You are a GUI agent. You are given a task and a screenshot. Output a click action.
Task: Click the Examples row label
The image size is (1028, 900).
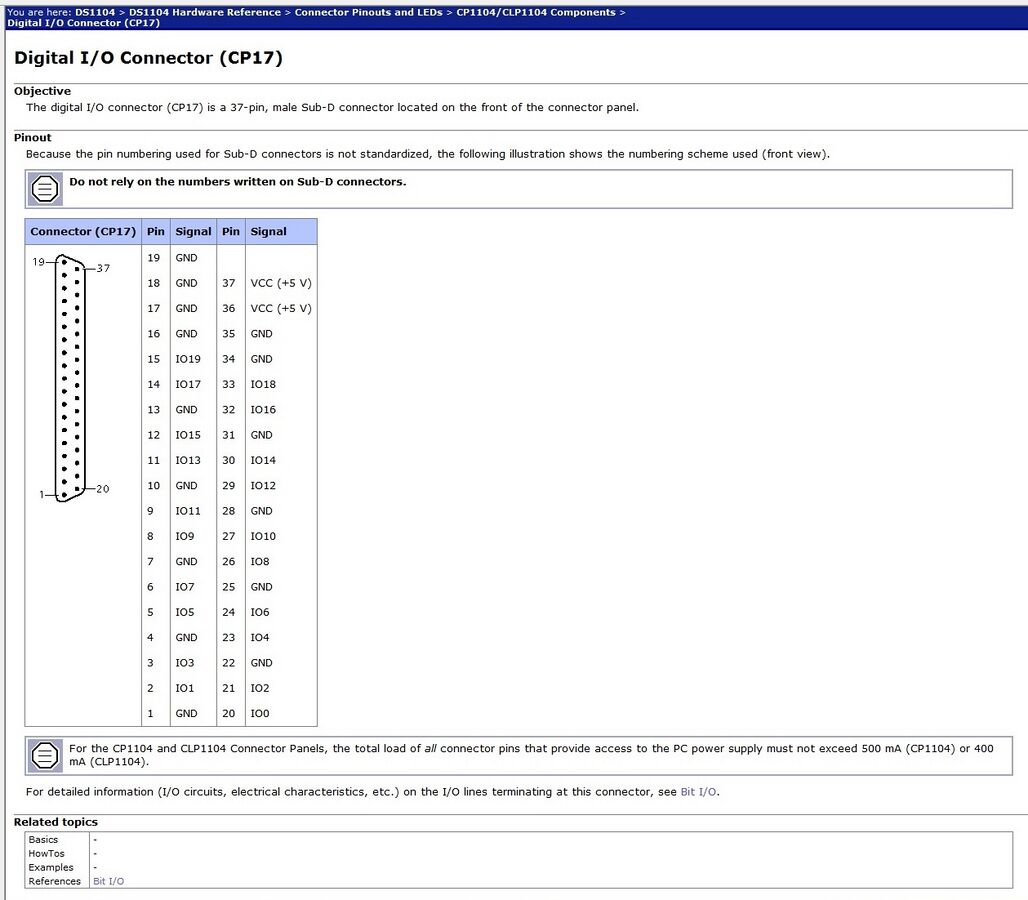[51, 868]
